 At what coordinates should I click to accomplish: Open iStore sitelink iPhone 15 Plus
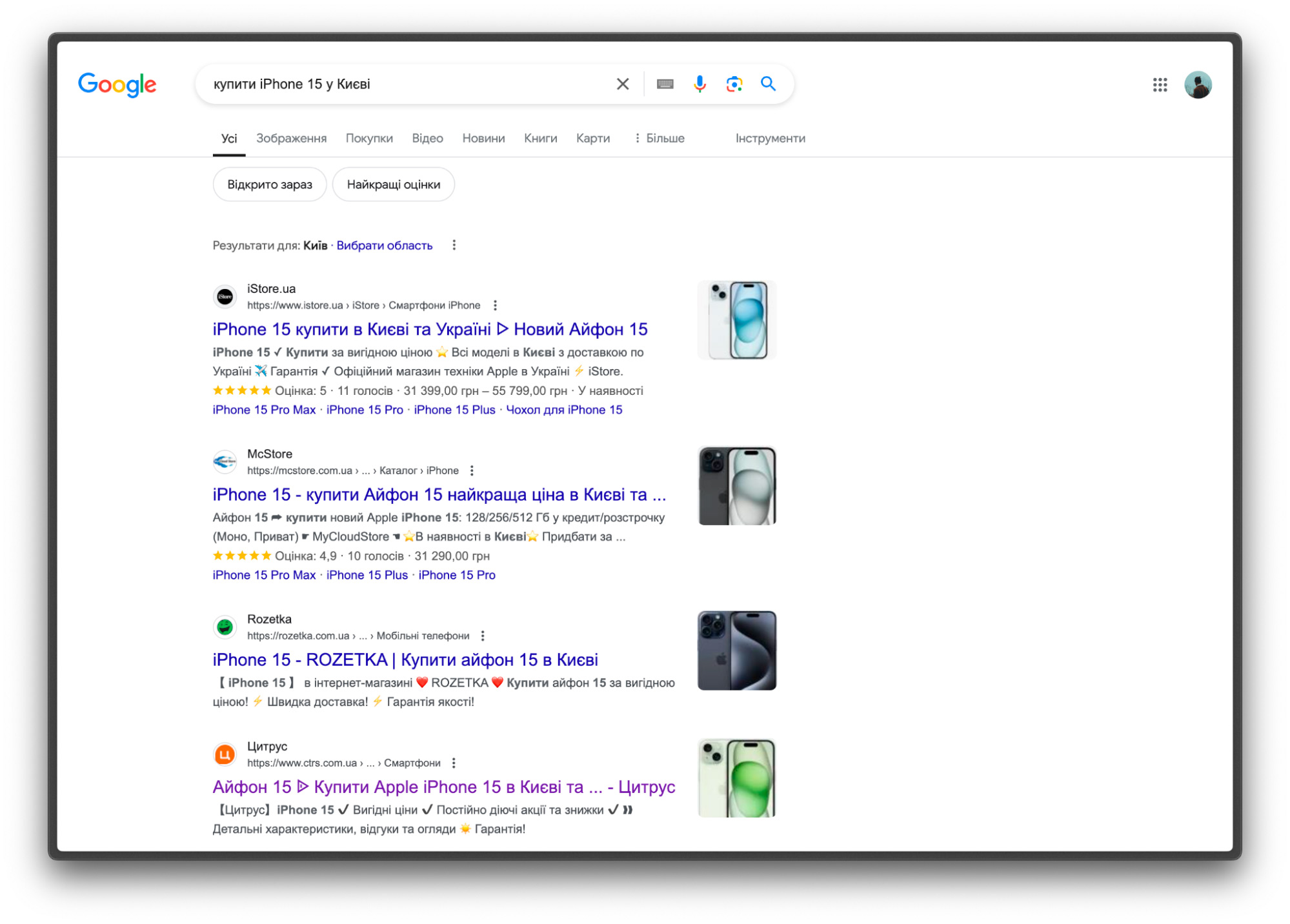[454, 410]
